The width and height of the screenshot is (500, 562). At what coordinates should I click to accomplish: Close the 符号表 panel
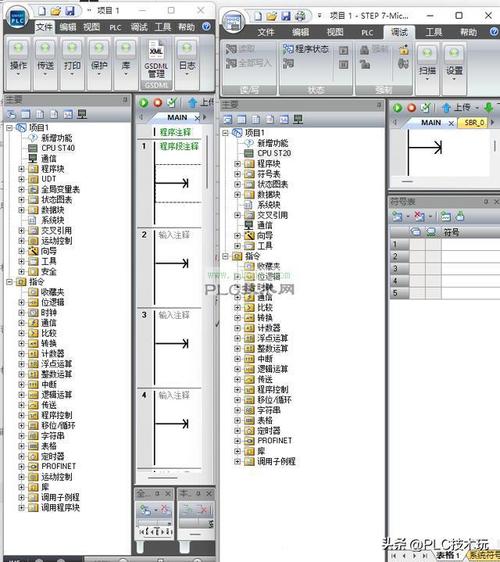click(496, 202)
